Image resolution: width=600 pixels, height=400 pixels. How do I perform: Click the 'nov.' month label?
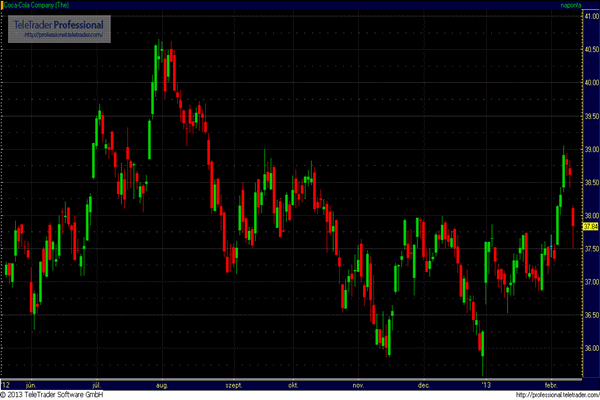point(359,383)
